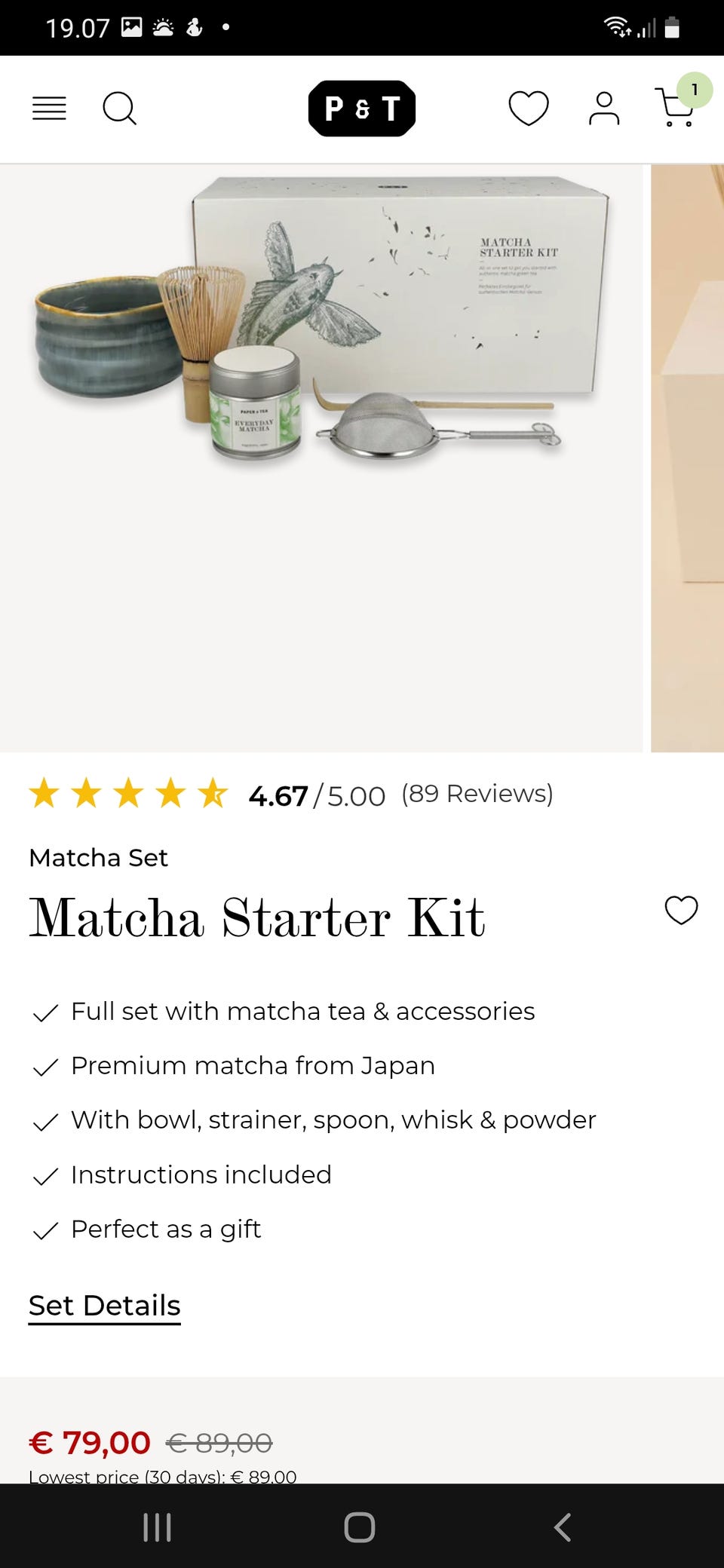Tap the green cart count badge
The width and height of the screenshot is (724, 1568).
pyautogui.click(x=695, y=90)
